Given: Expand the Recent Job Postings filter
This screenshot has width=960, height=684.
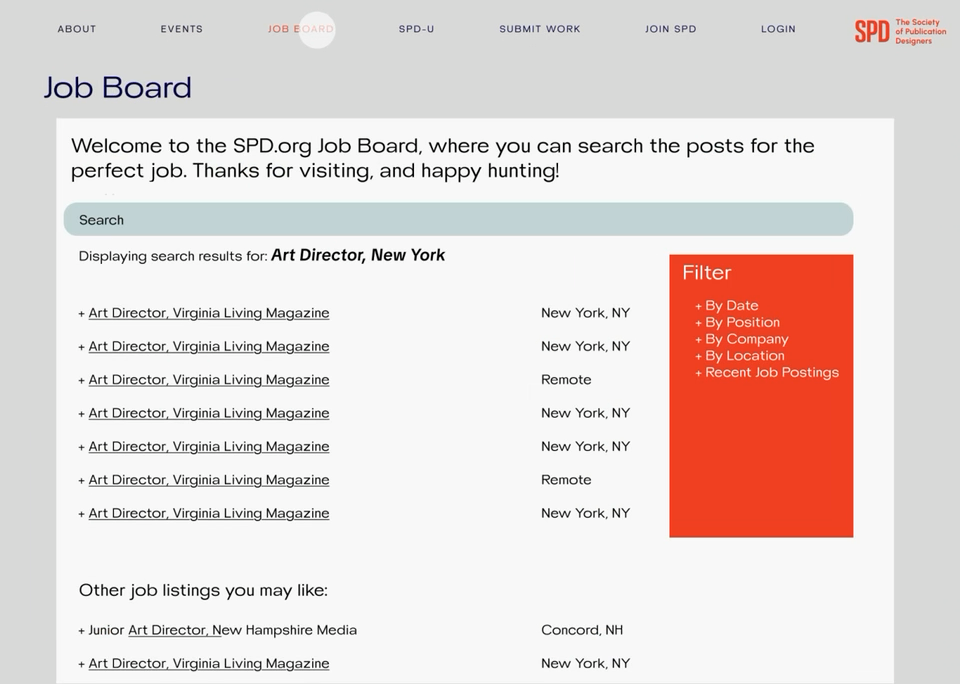Looking at the screenshot, I should click(x=767, y=372).
